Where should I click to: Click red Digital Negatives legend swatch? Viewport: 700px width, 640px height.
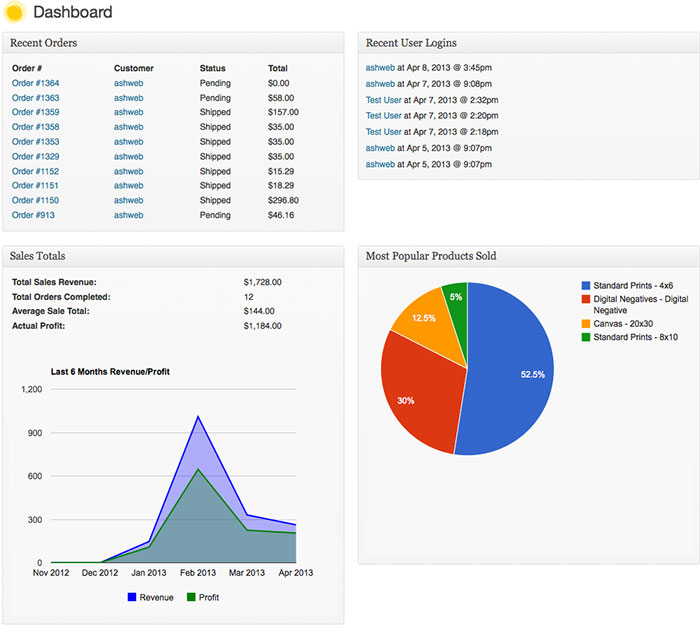click(x=587, y=299)
